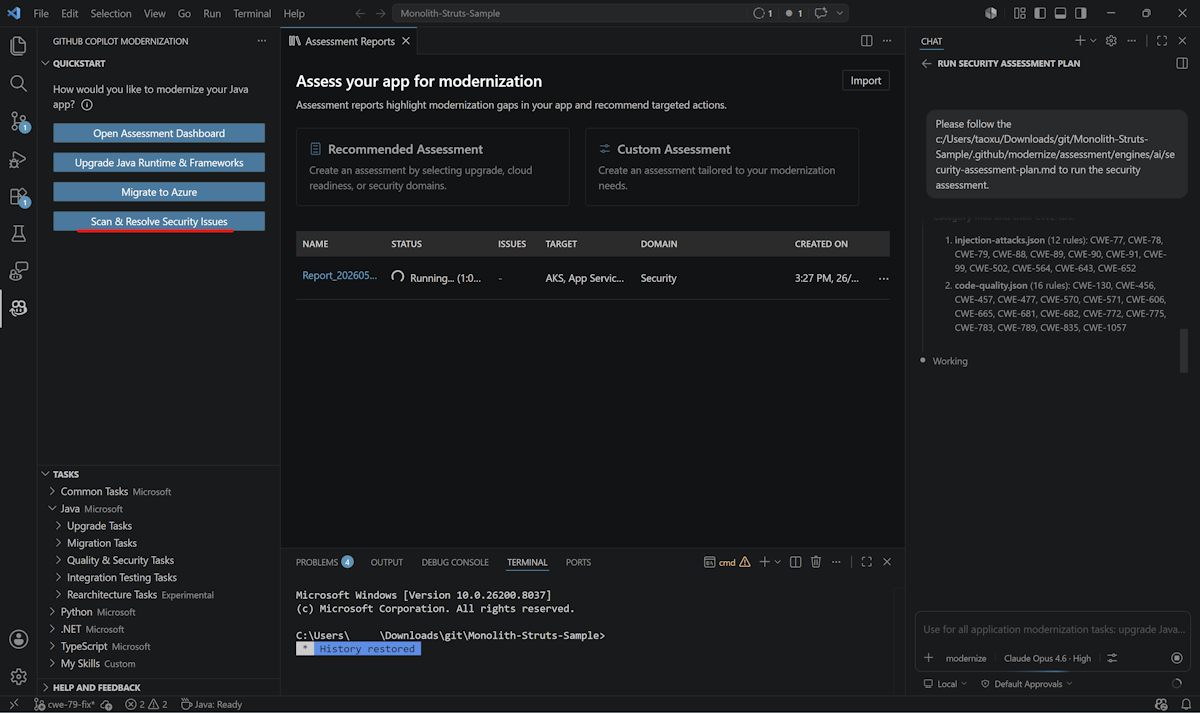Open the Default Approvals dropdown

[1026, 684]
